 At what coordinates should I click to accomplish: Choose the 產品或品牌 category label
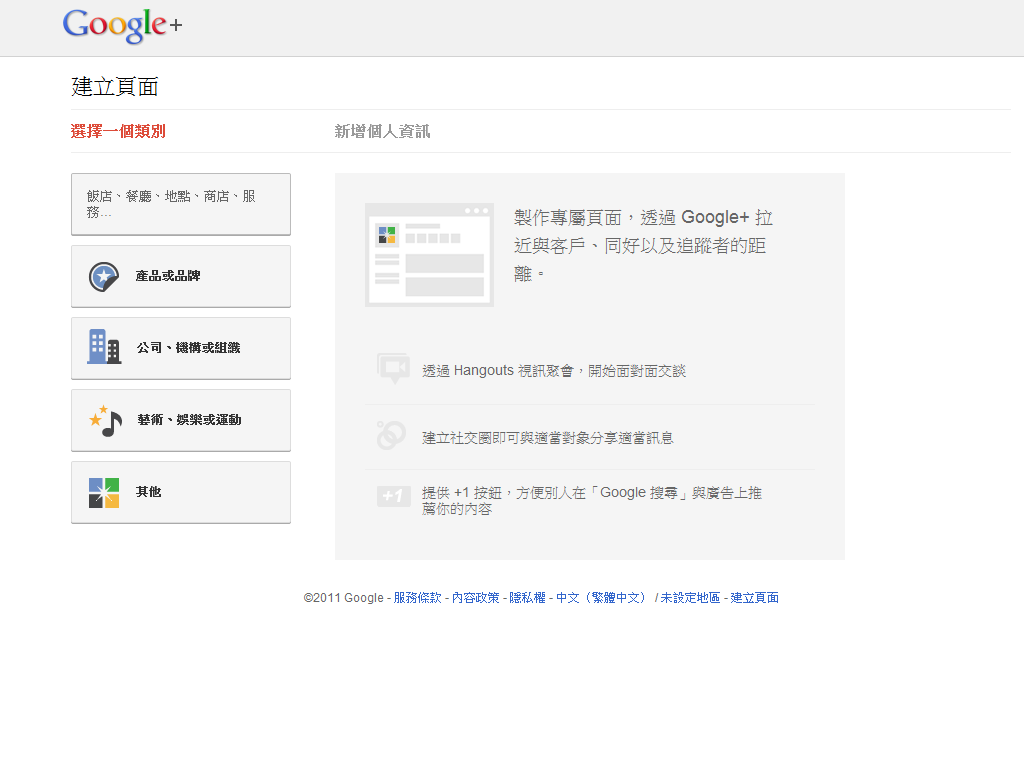(168, 276)
